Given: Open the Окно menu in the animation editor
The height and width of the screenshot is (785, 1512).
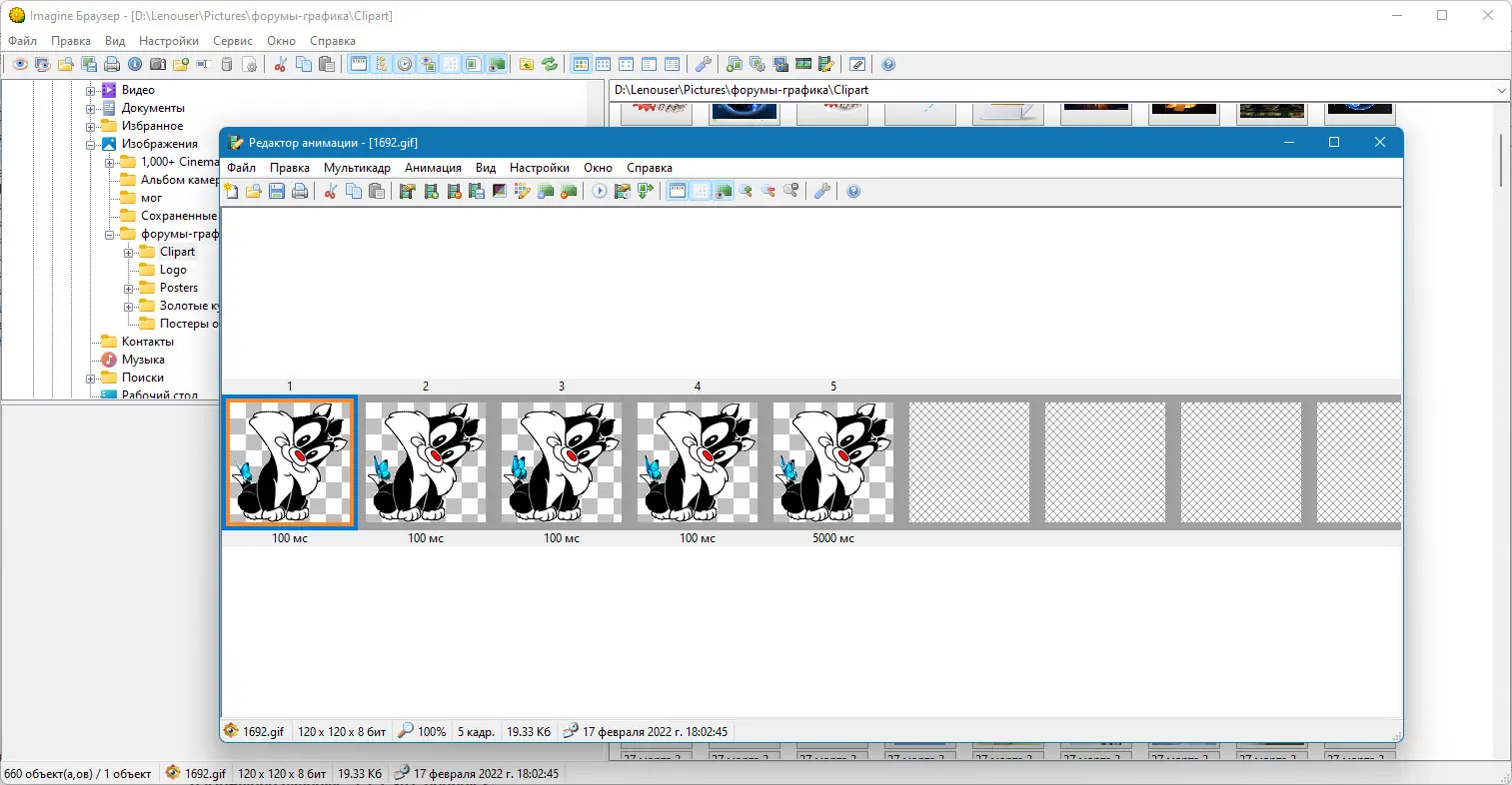Looking at the screenshot, I should click(598, 168).
